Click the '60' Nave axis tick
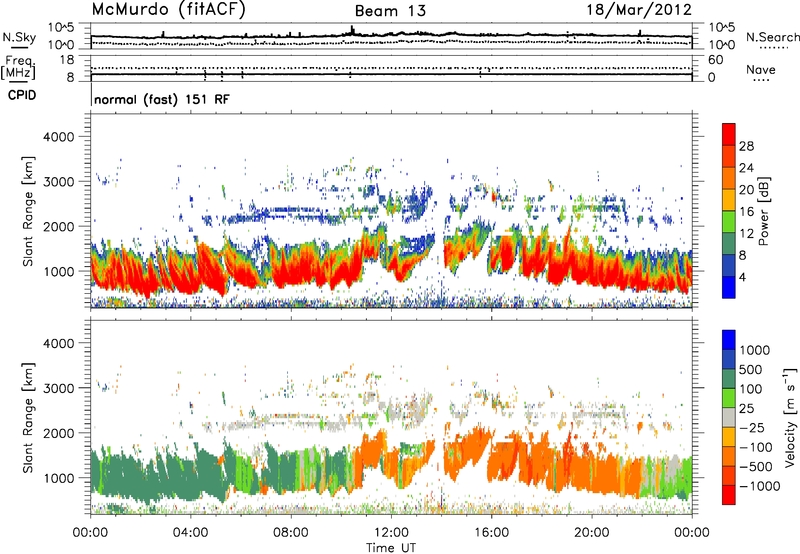800x554 pixels. coord(715,60)
